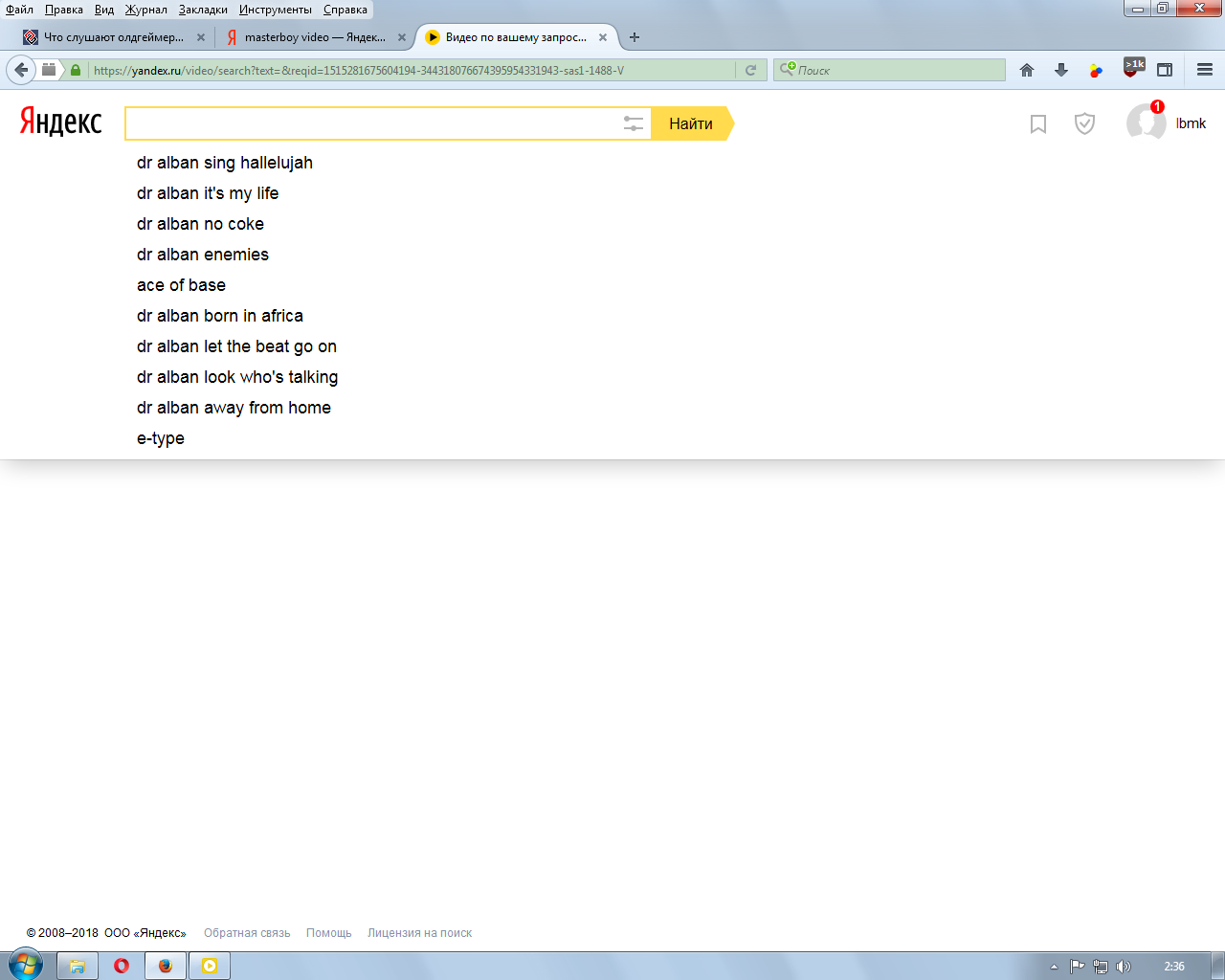Open the Правка menu
The height and width of the screenshot is (980, 1225).
64,10
